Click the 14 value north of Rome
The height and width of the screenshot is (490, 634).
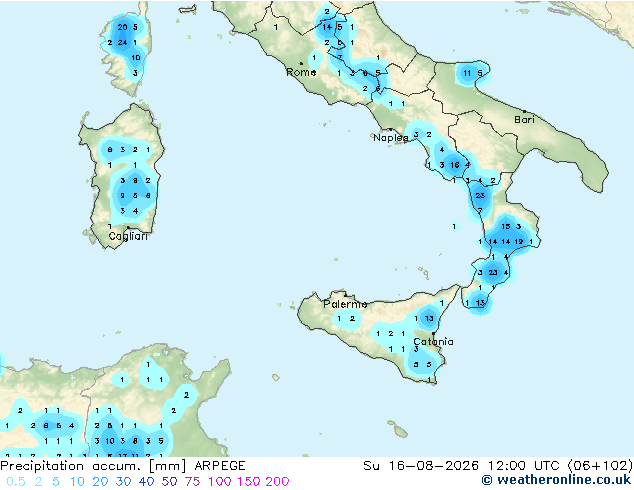pos(327,27)
